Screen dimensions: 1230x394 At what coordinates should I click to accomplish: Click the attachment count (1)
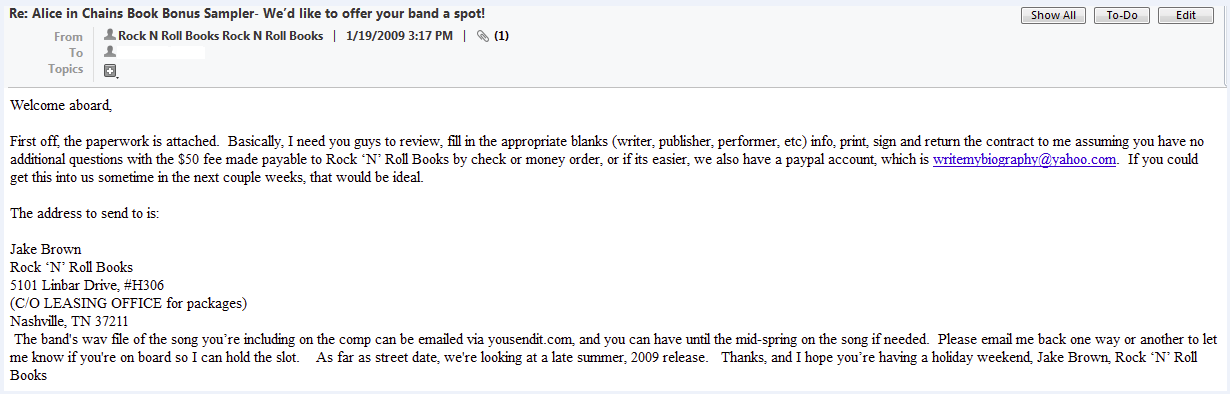(502, 36)
